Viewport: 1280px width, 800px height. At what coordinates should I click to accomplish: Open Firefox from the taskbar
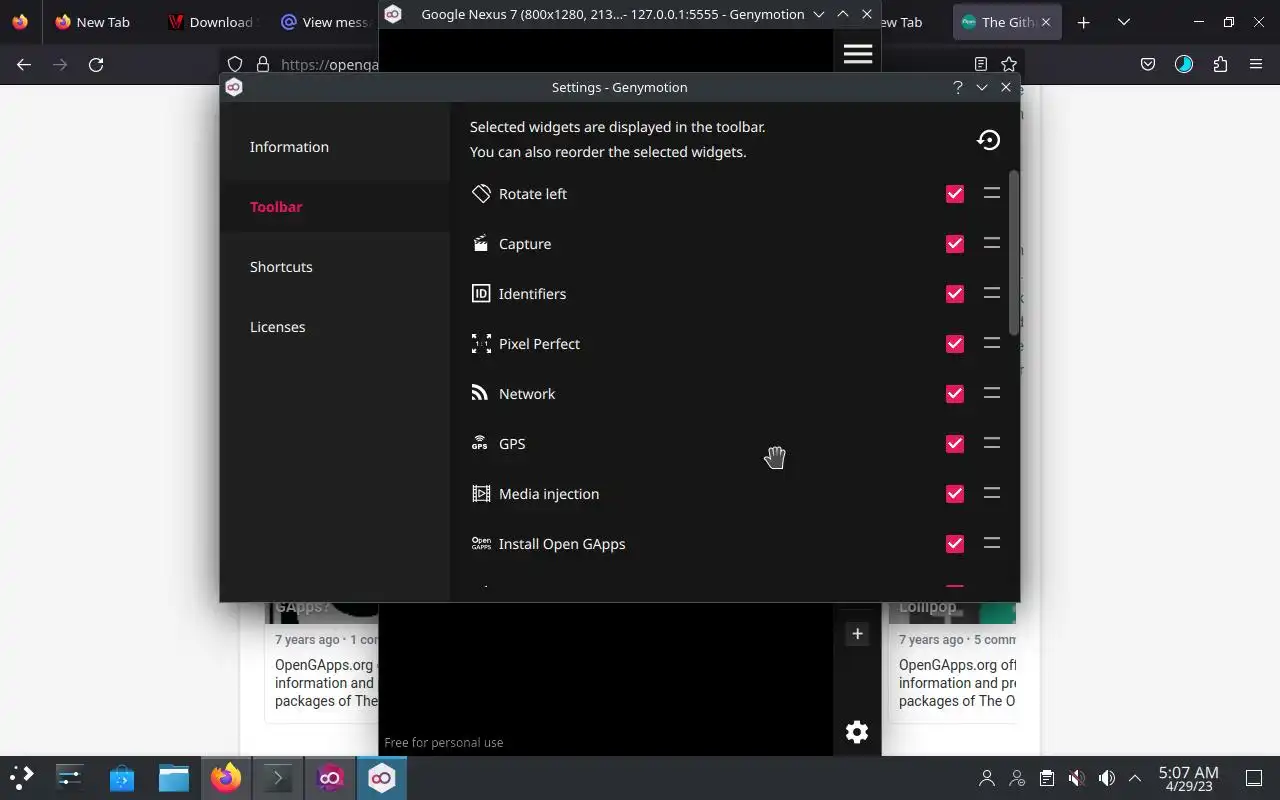coord(226,777)
